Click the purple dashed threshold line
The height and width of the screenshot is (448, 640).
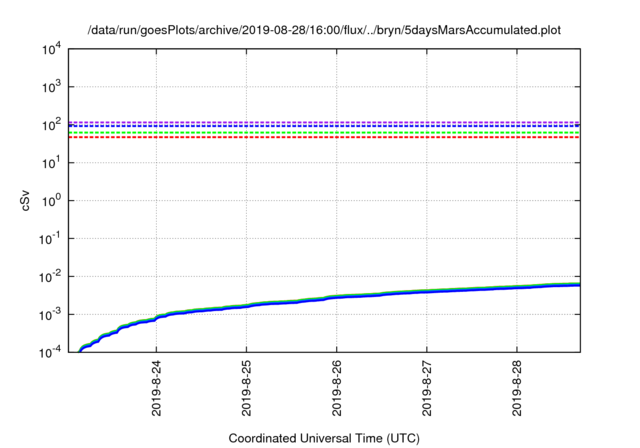pos(324,122)
